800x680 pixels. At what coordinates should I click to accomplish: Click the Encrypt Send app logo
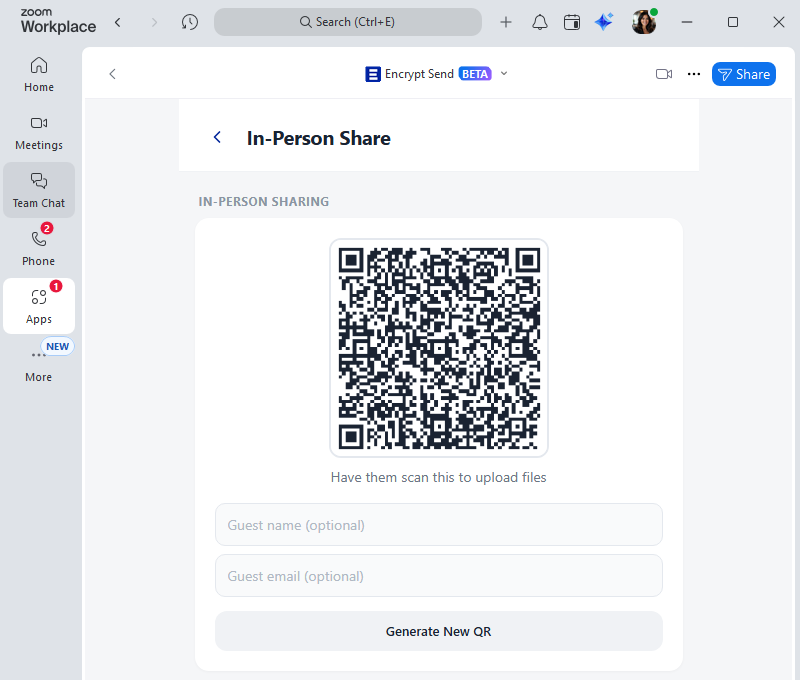pos(373,74)
